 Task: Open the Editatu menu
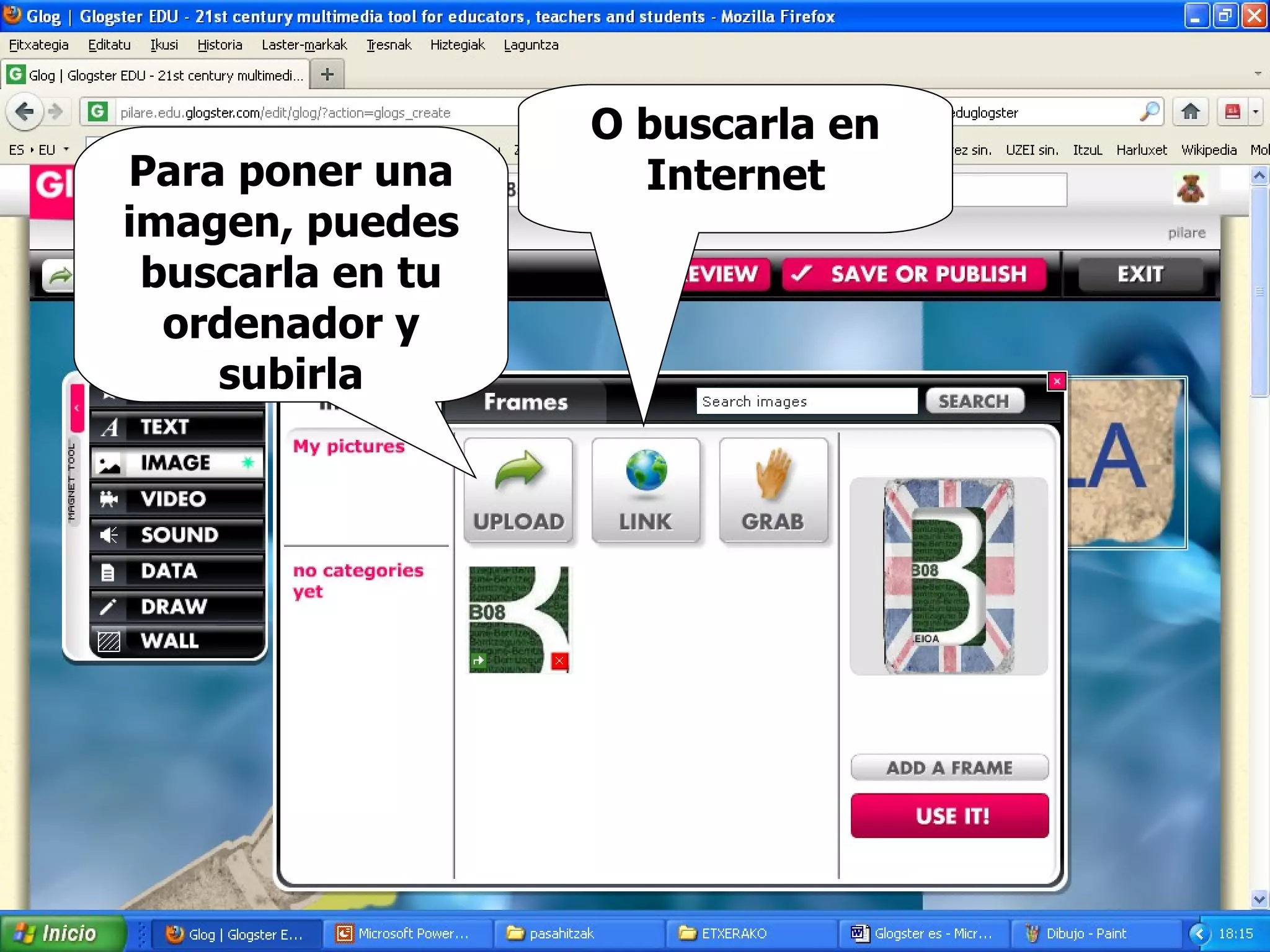(109, 45)
